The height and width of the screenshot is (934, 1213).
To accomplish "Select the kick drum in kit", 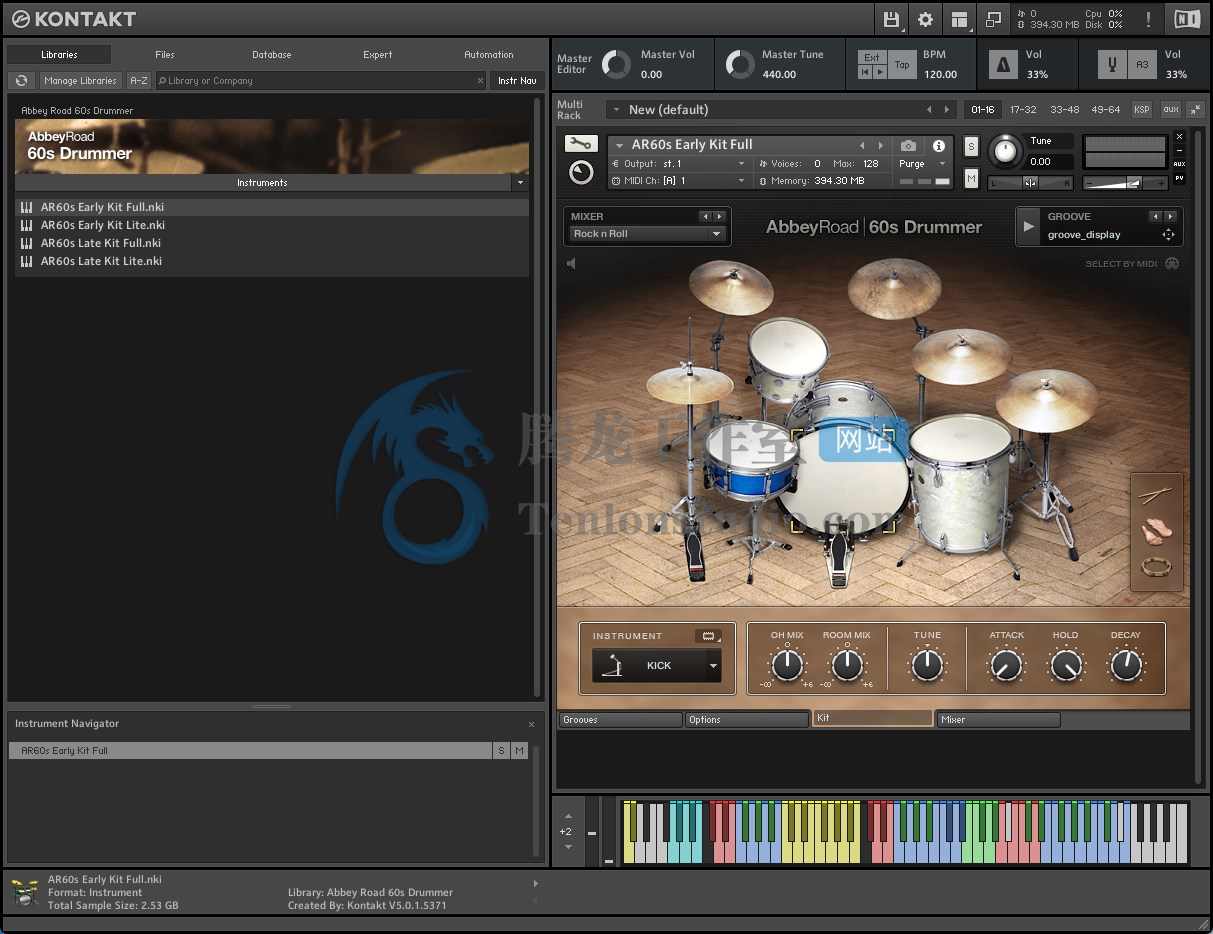I will (x=842, y=478).
